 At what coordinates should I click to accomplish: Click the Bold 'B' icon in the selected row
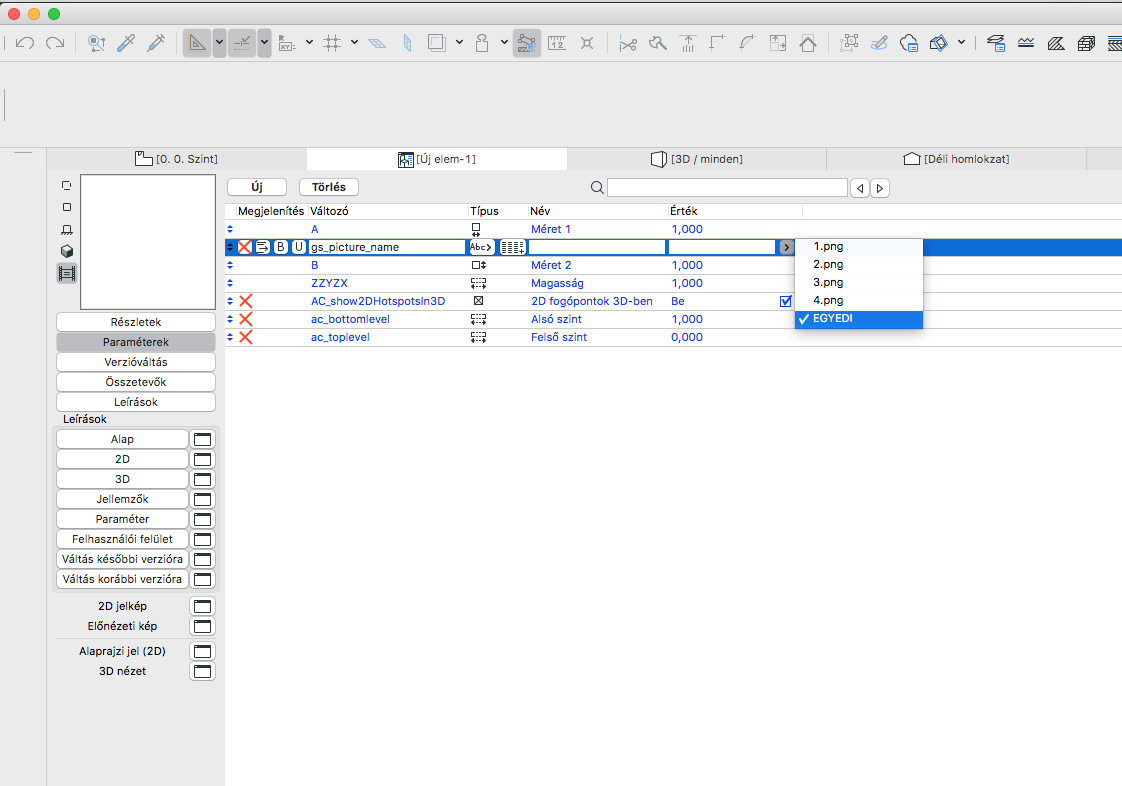pyautogui.click(x=280, y=247)
